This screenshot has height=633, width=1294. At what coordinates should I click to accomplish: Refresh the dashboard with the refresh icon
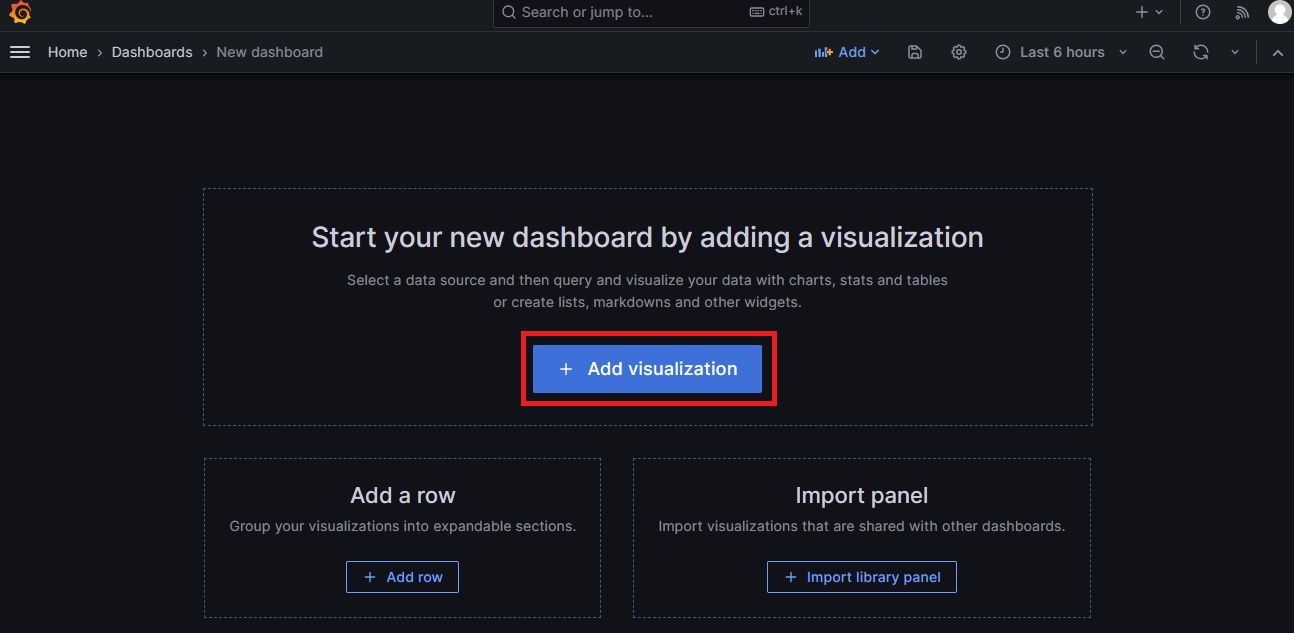[x=1200, y=51]
